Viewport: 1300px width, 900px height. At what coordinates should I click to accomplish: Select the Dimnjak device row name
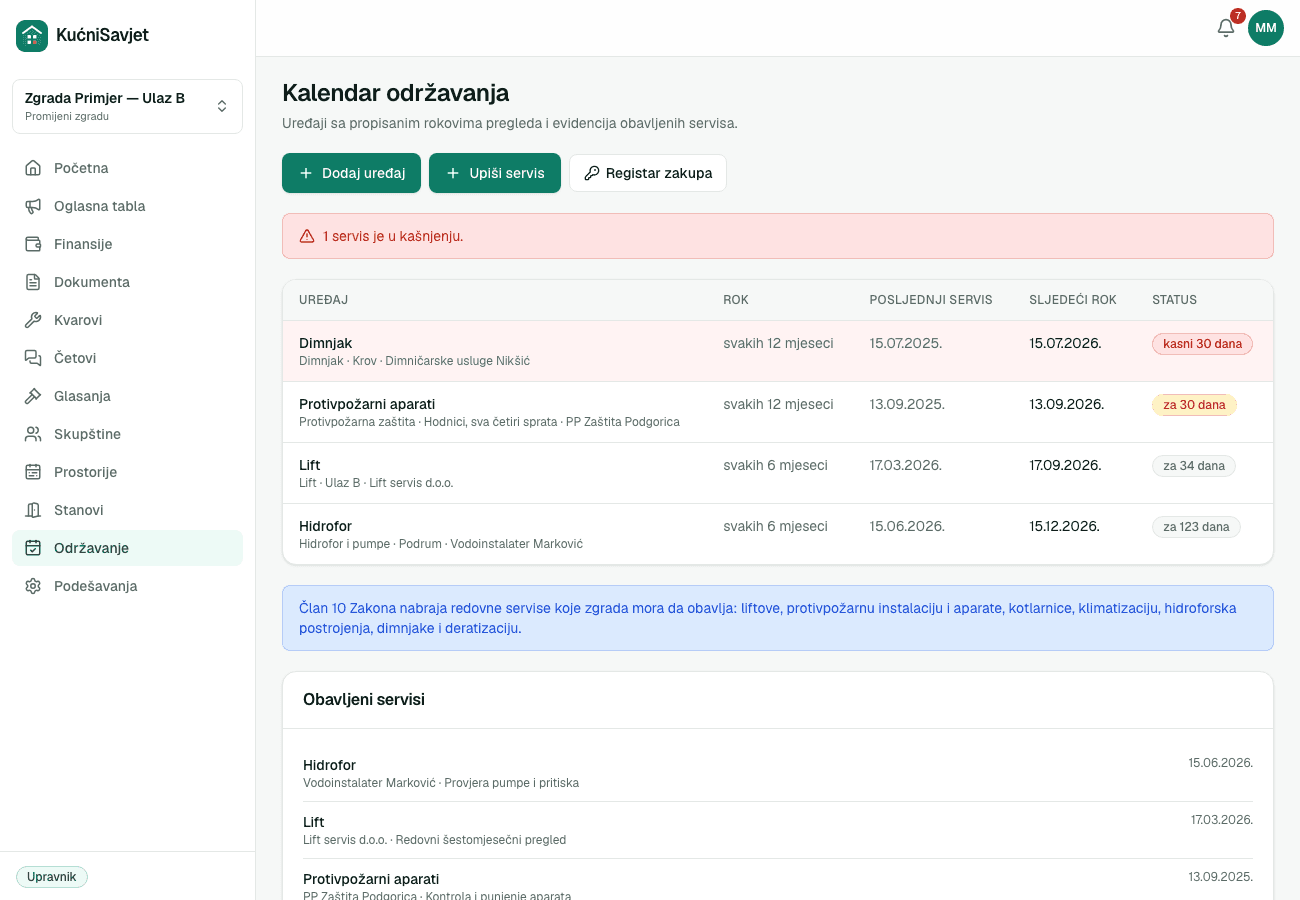point(325,343)
